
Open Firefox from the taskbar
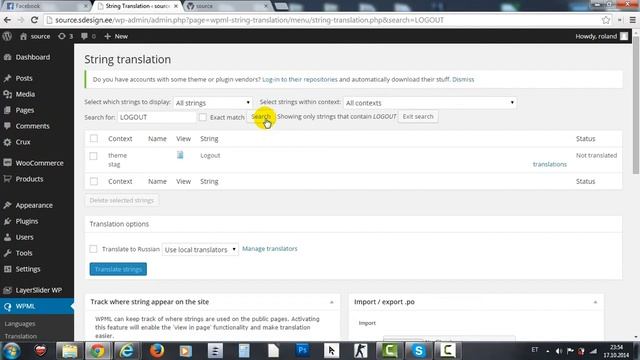point(156,351)
